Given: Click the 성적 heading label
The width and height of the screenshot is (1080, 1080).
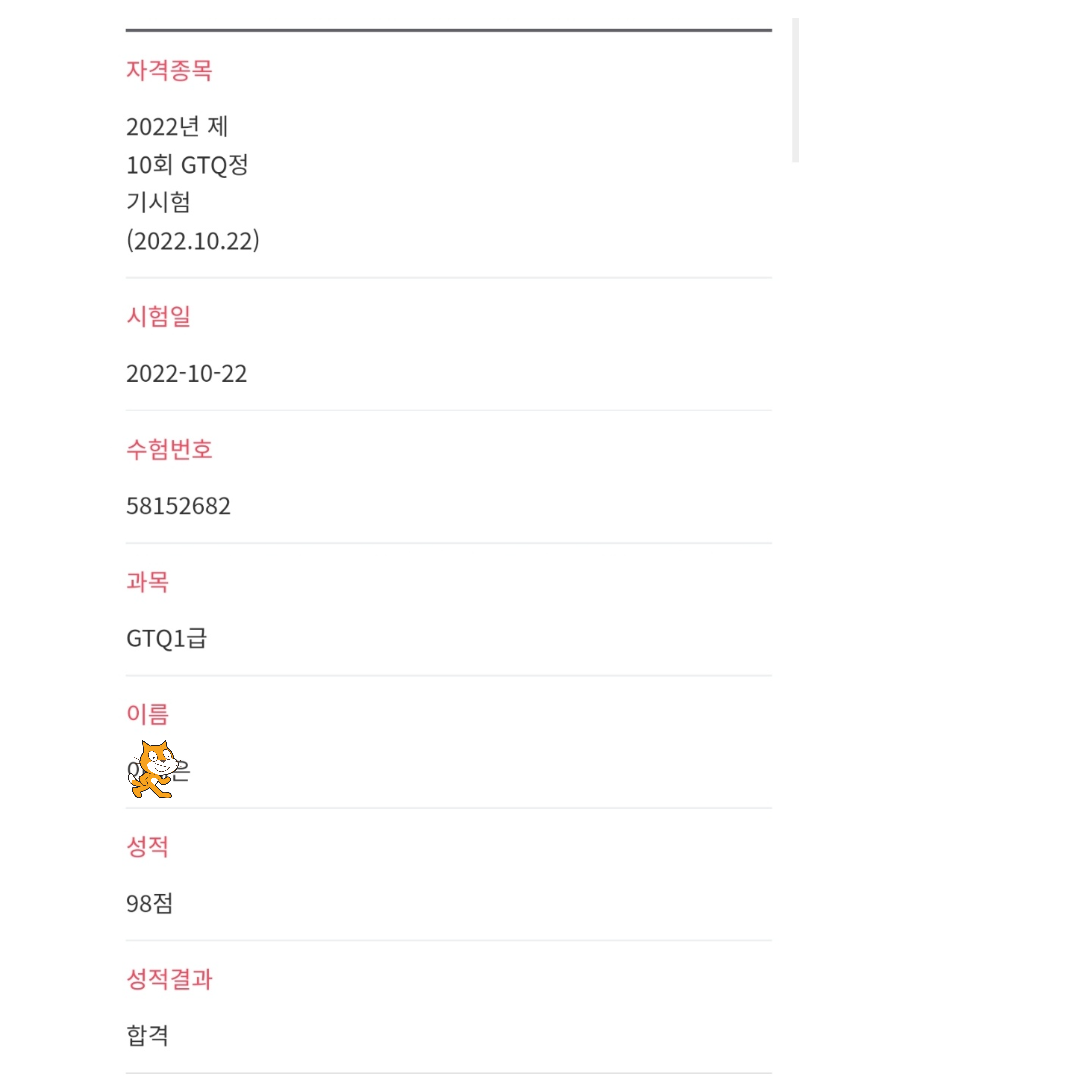Looking at the screenshot, I should [x=147, y=847].
